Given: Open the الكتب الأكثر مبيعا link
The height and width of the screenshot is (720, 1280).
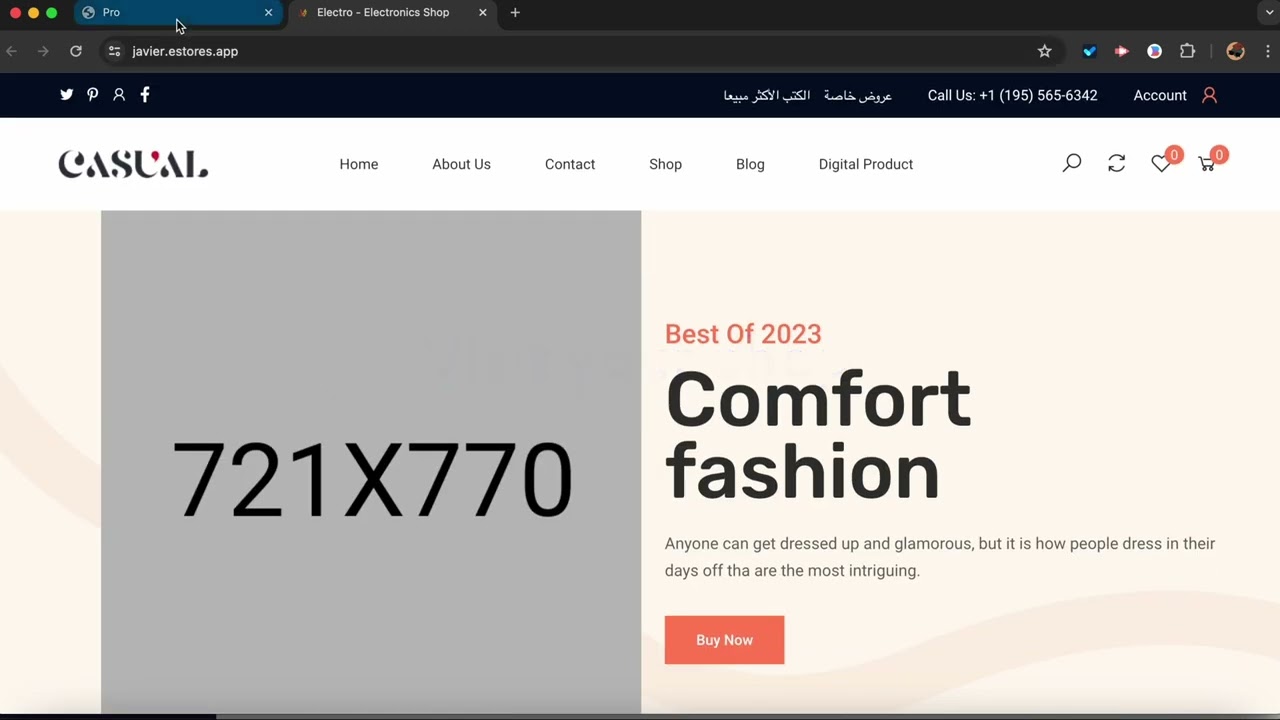Looking at the screenshot, I should click(x=766, y=95).
